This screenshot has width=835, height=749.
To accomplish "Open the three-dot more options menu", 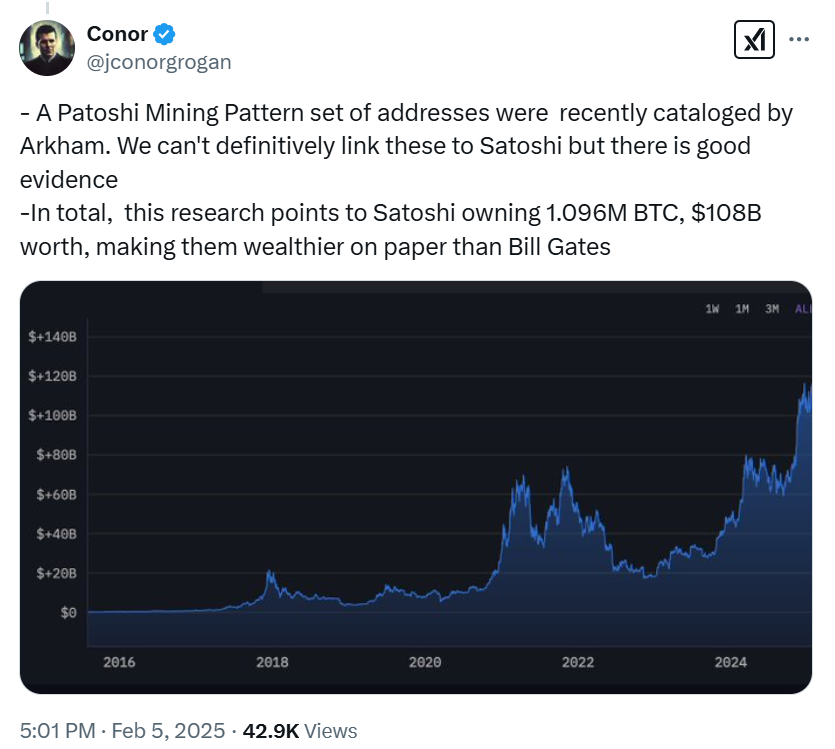I will [x=799, y=40].
